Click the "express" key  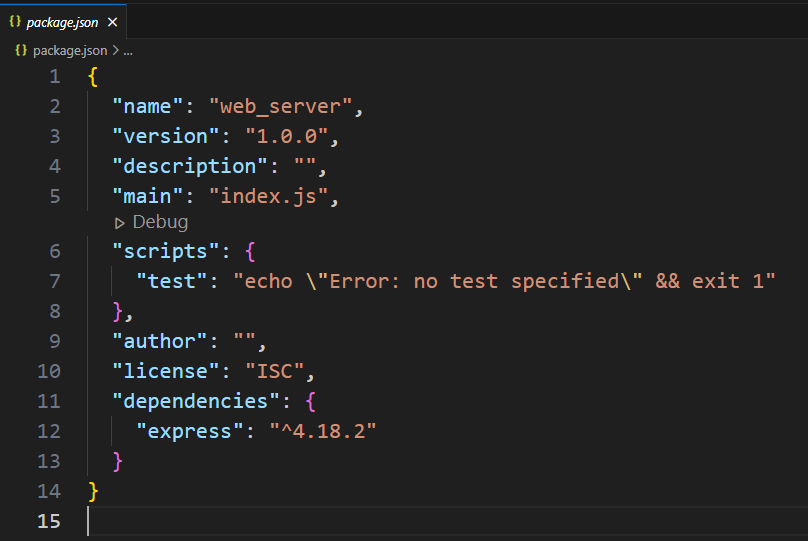point(190,431)
